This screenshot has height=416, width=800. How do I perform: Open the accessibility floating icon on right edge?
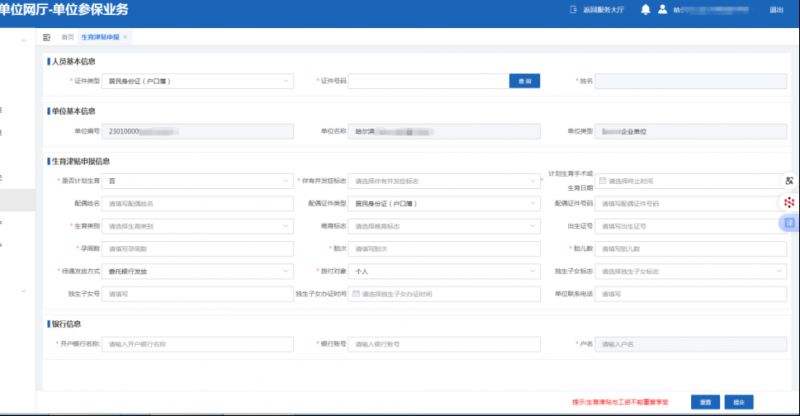tap(789, 181)
